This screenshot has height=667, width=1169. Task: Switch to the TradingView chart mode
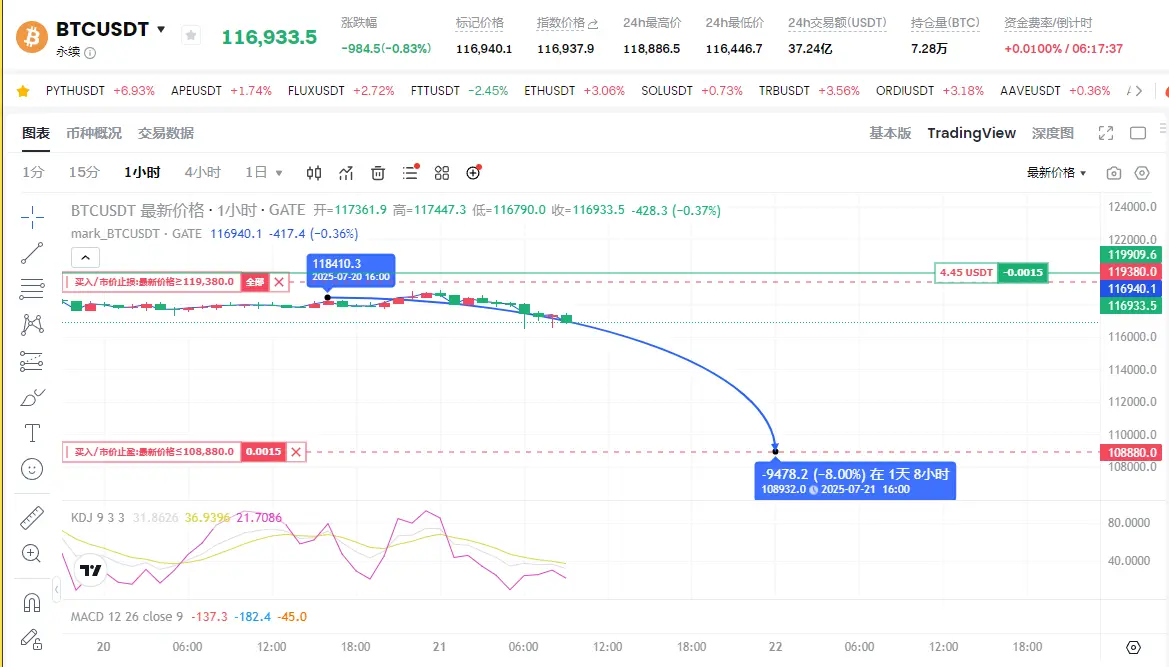(971, 133)
